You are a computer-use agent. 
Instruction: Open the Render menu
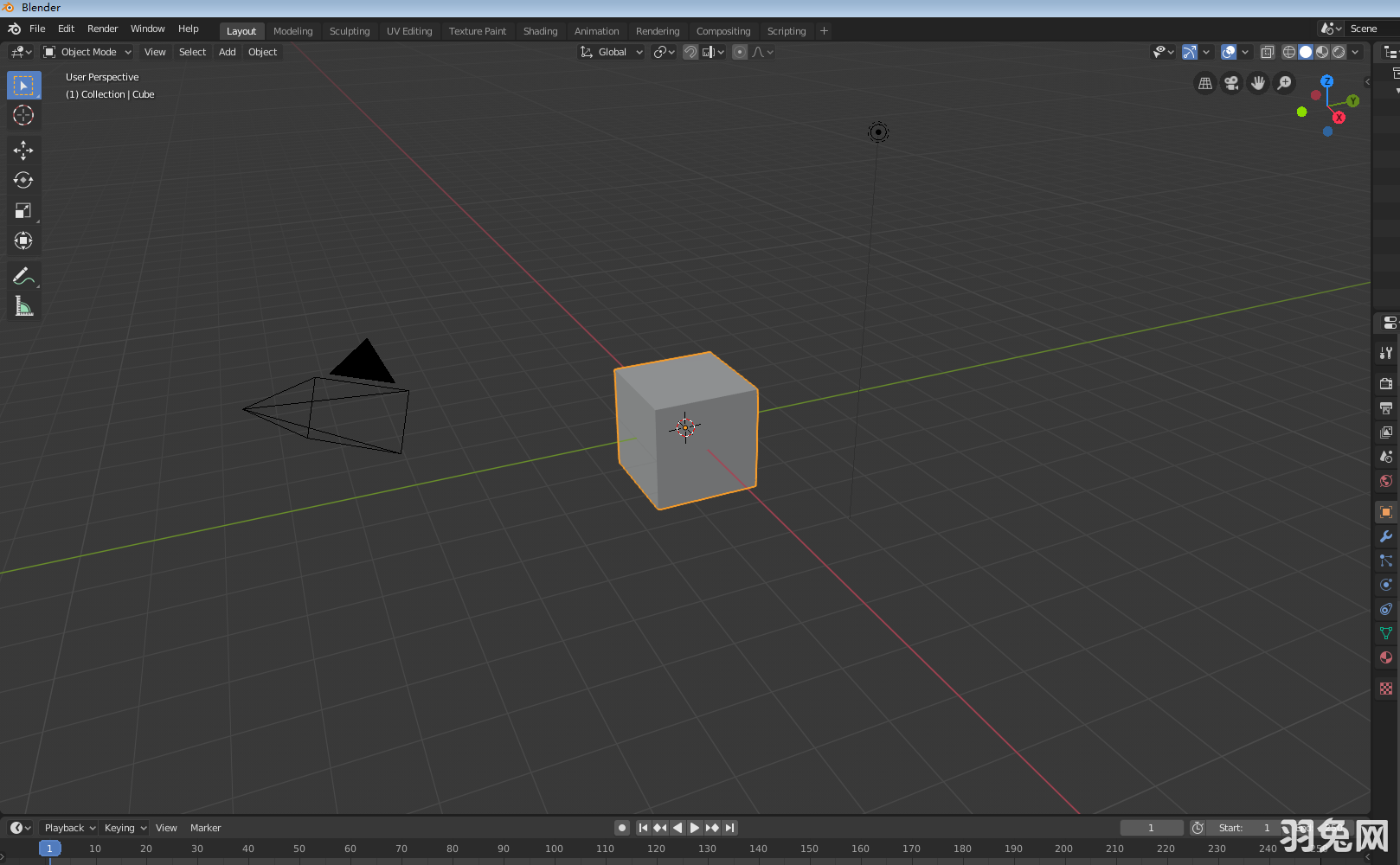pyautogui.click(x=102, y=29)
